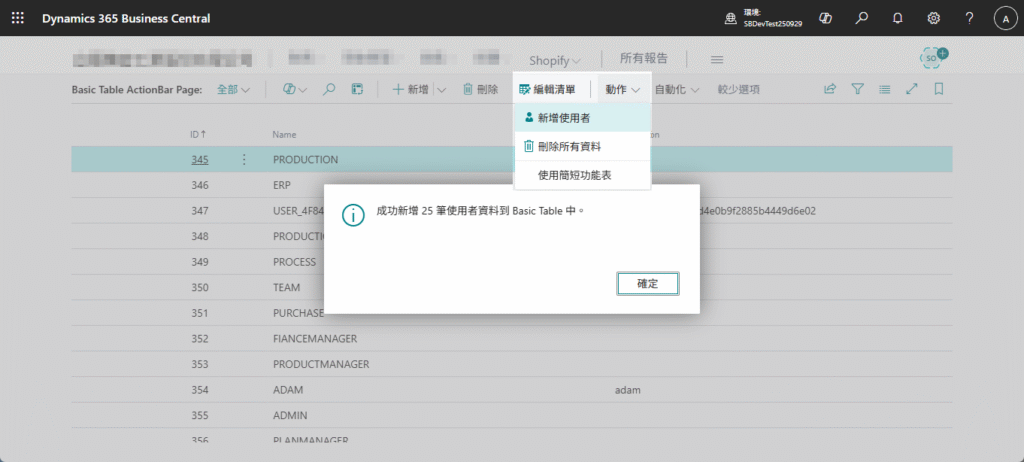Click the 新增 new button
The image size is (1024, 462).
(x=410, y=90)
